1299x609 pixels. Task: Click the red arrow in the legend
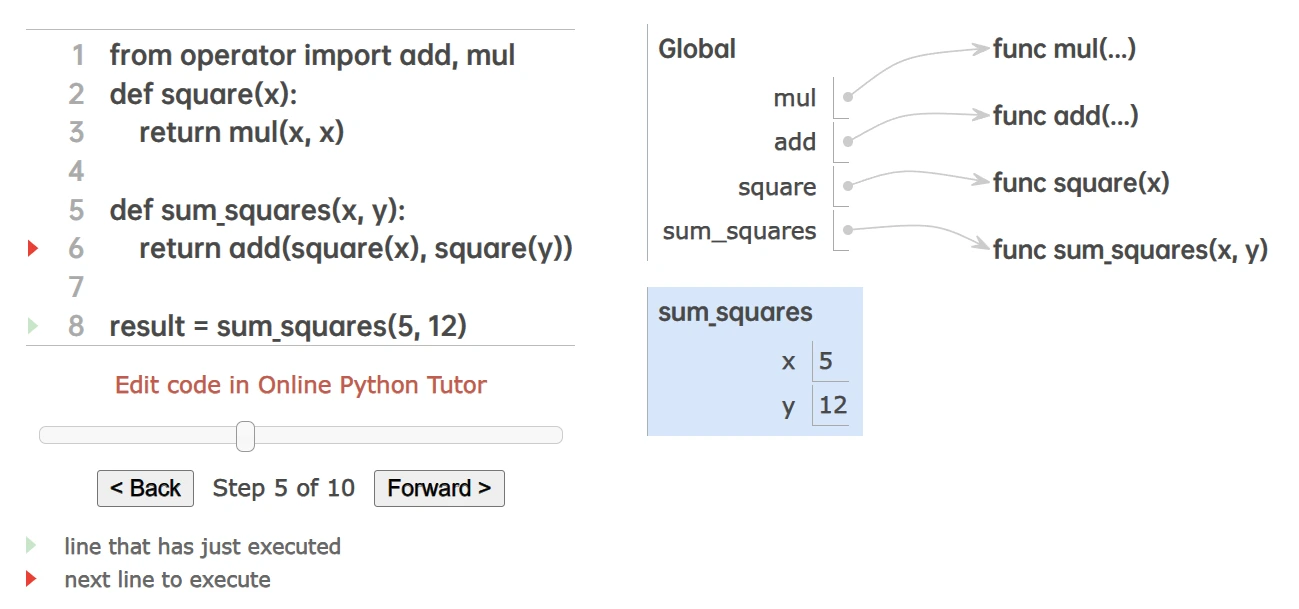[x=31, y=579]
